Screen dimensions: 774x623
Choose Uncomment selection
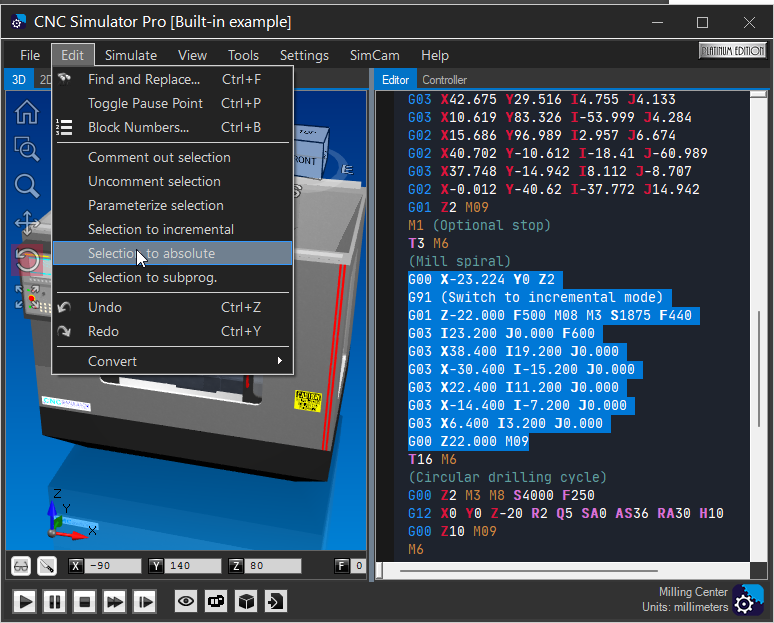coord(172,181)
